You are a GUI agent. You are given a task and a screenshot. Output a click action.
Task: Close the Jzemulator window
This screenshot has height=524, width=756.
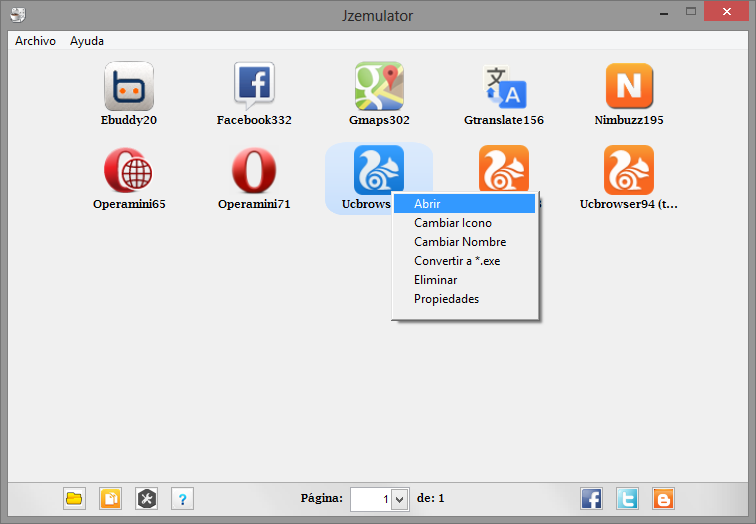[x=727, y=12]
